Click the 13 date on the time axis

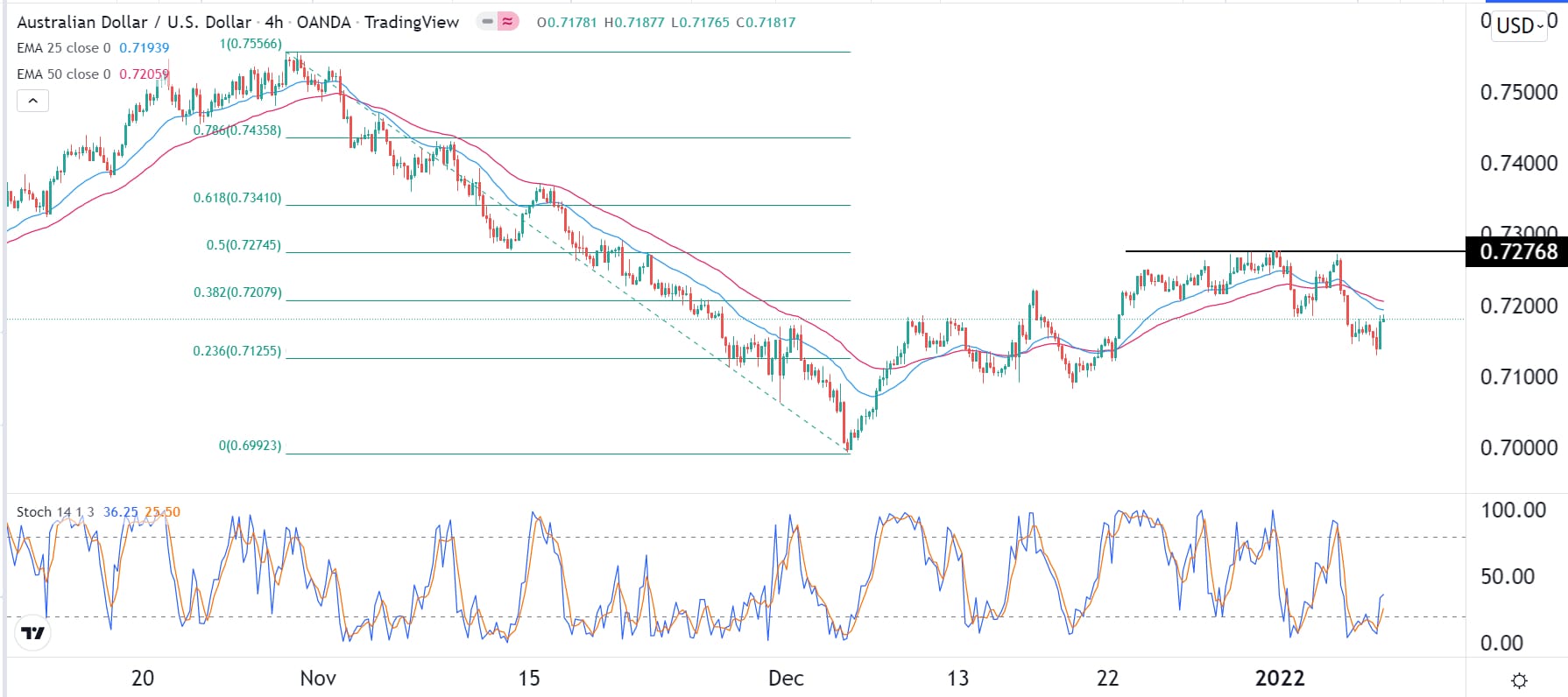tap(958, 679)
